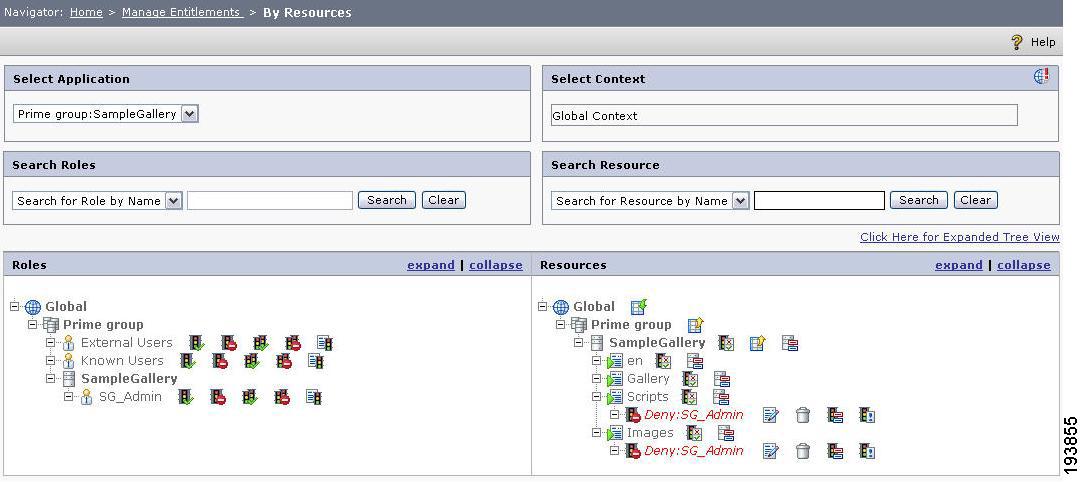Image resolution: width=1084 pixels, height=482 pixels.
Task: Click Known Users document with traffic light icon
Action: click(316, 360)
